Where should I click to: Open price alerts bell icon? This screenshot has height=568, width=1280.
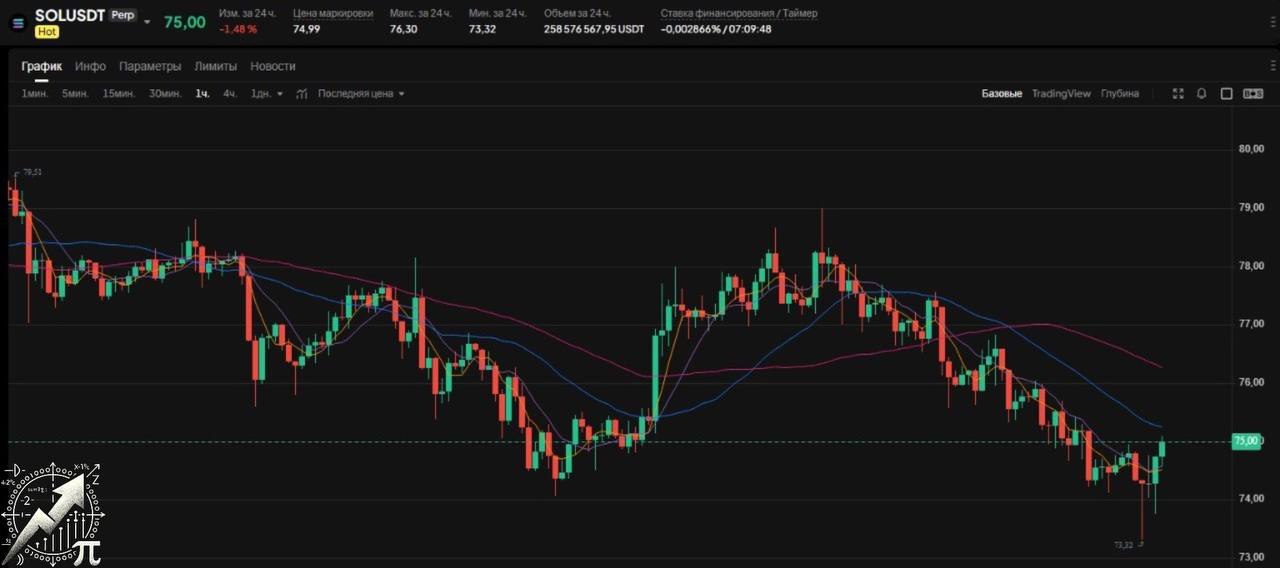[1201, 94]
